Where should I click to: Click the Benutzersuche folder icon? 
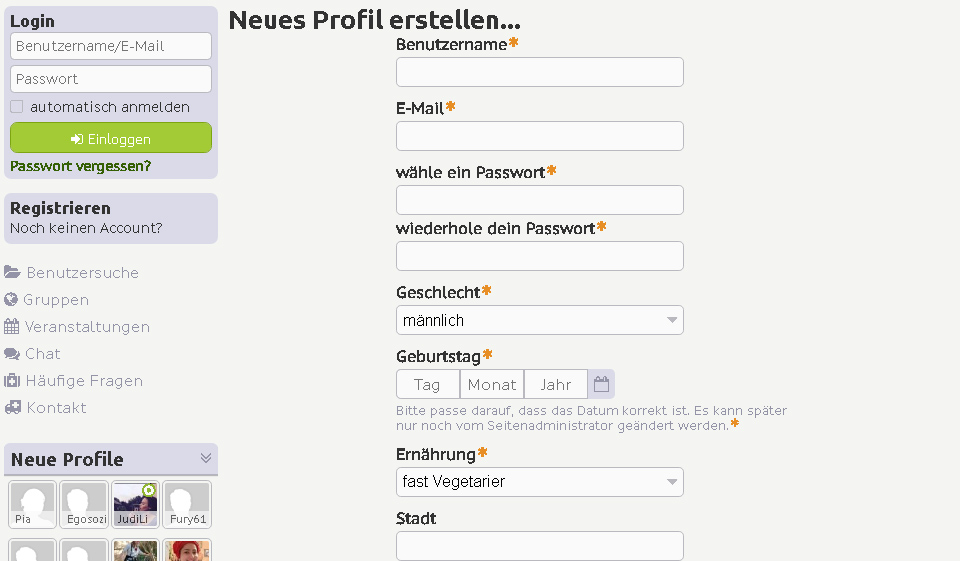(x=12, y=273)
